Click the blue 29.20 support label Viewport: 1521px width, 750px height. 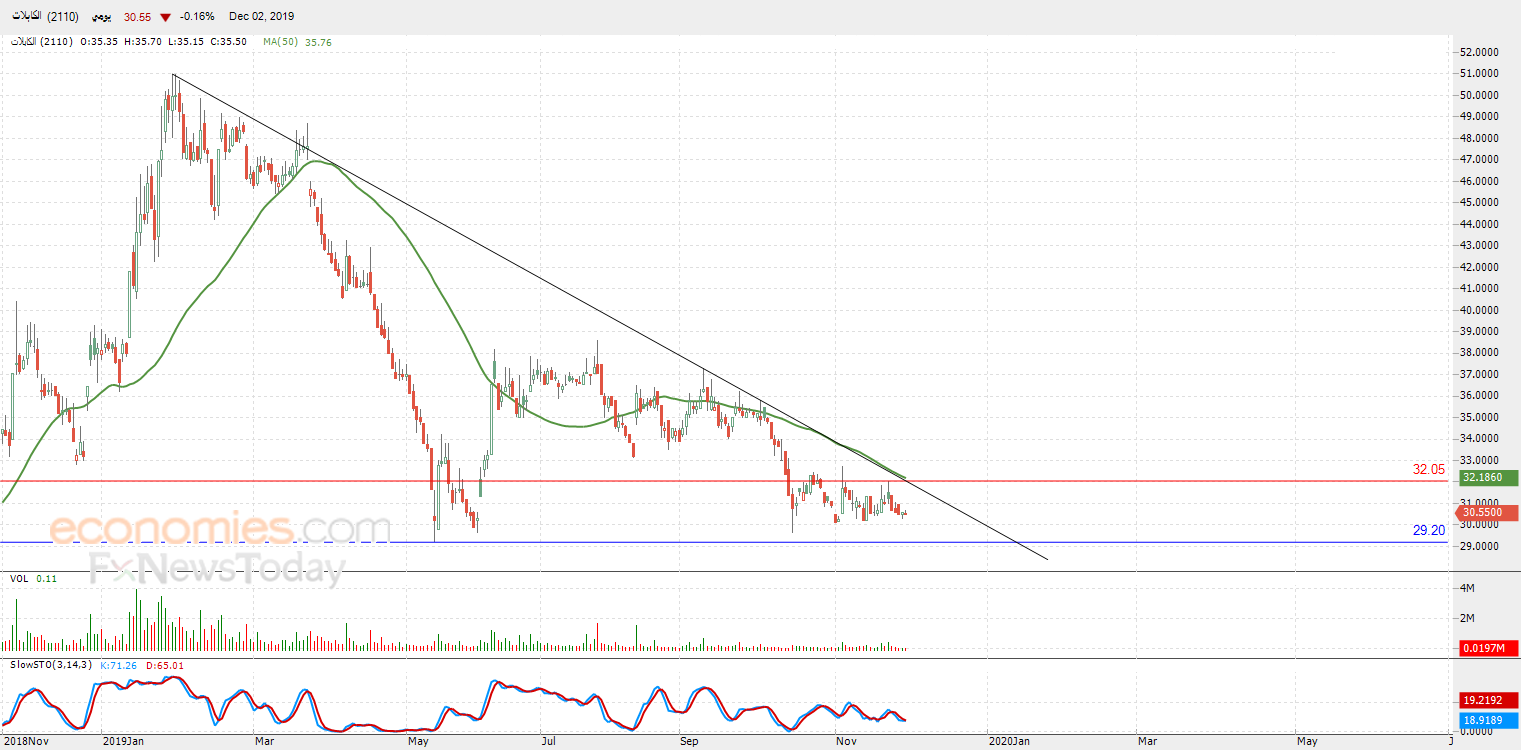(x=1429, y=530)
